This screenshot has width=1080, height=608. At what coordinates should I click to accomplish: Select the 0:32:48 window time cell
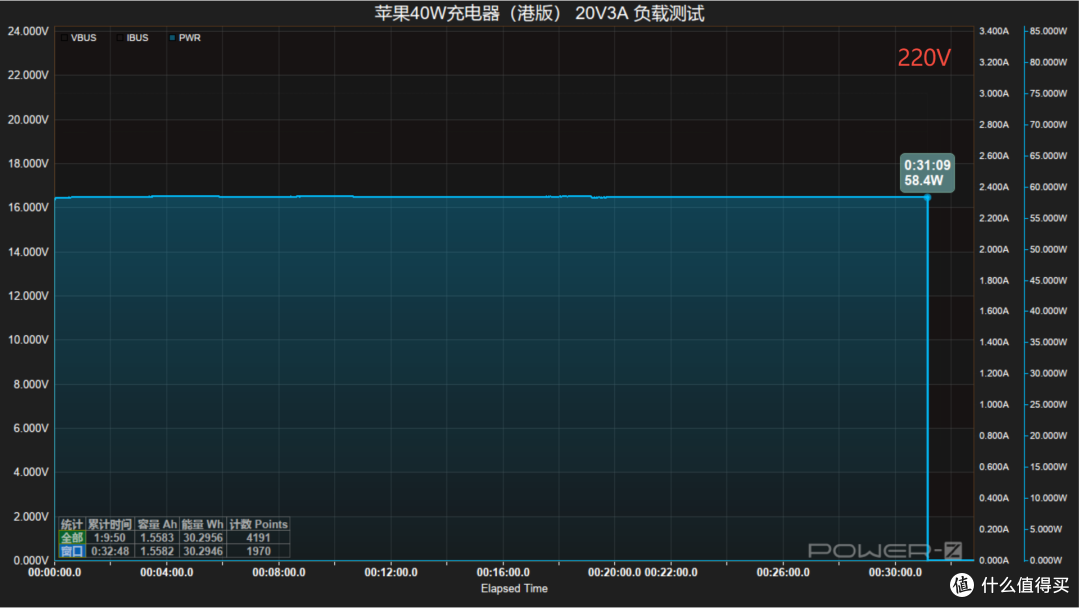click(110, 551)
